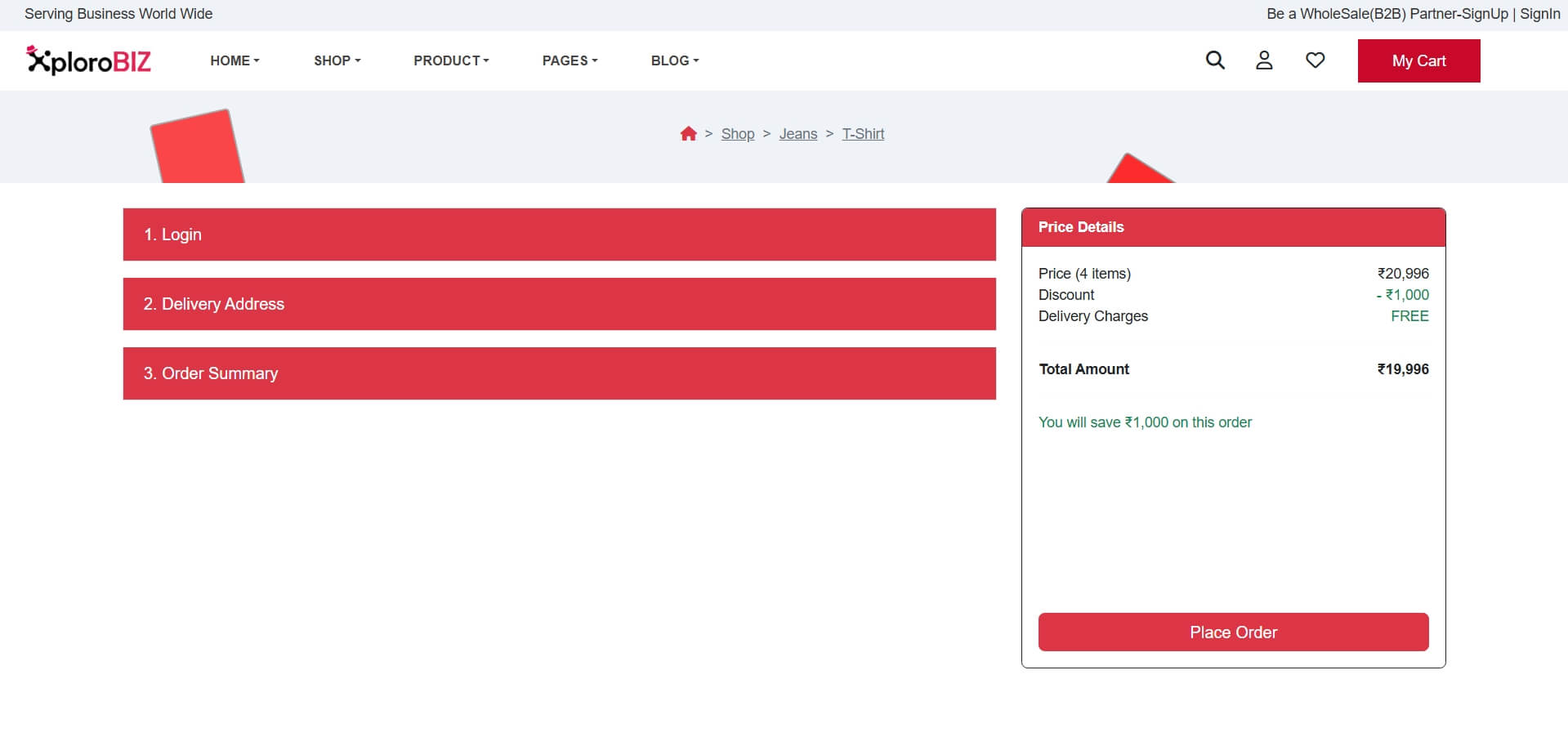Click the WholeSale(B2B) Partner-SignUp link
The image size is (1568, 755).
[x=1387, y=14]
